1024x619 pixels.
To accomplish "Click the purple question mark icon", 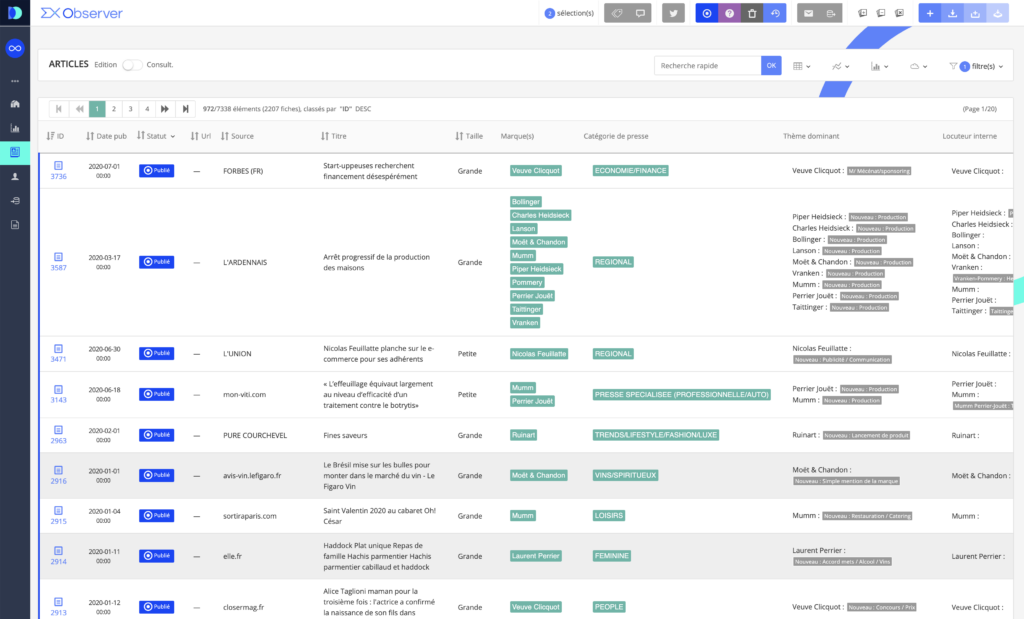I will pyautogui.click(x=730, y=13).
